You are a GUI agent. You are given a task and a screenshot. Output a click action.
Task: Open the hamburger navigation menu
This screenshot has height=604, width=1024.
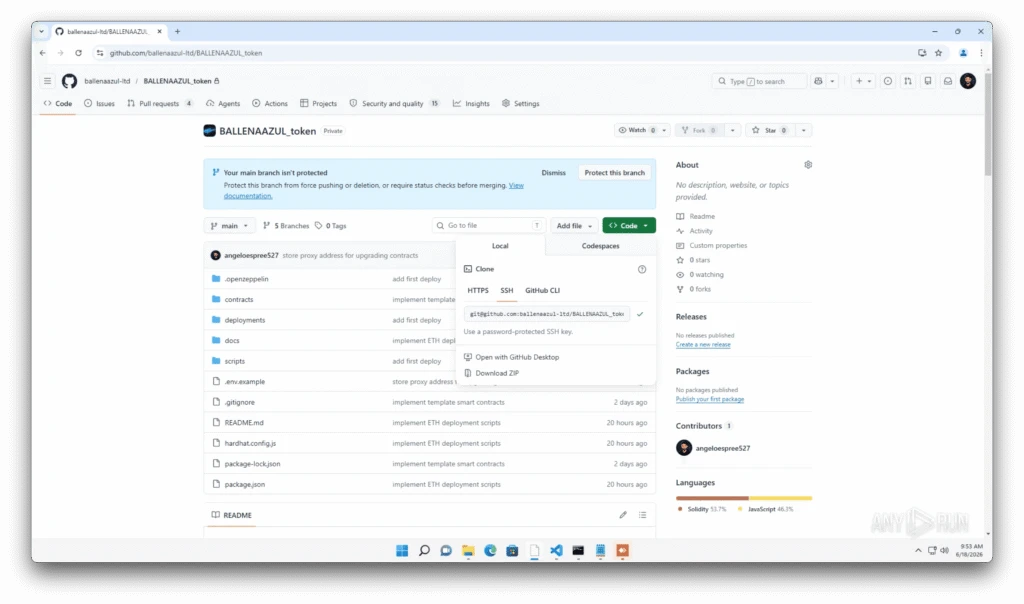(47, 81)
